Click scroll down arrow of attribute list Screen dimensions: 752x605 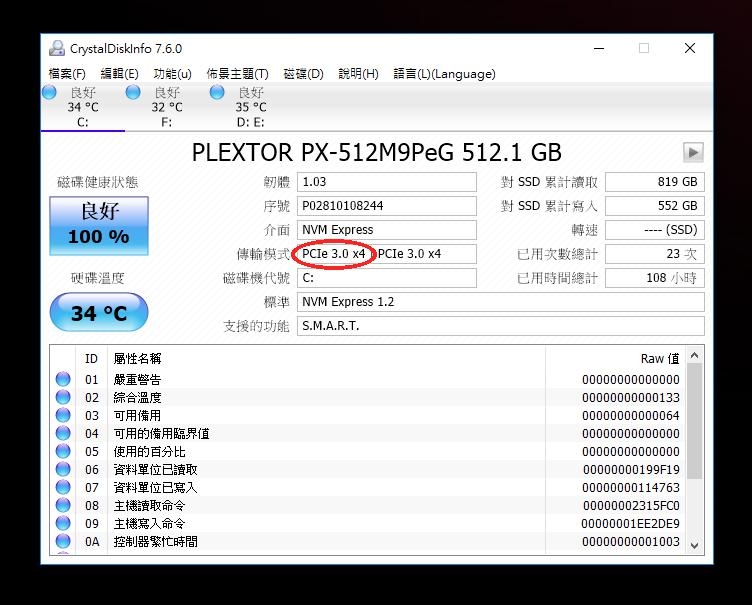pyautogui.click(x=694, y=546)
